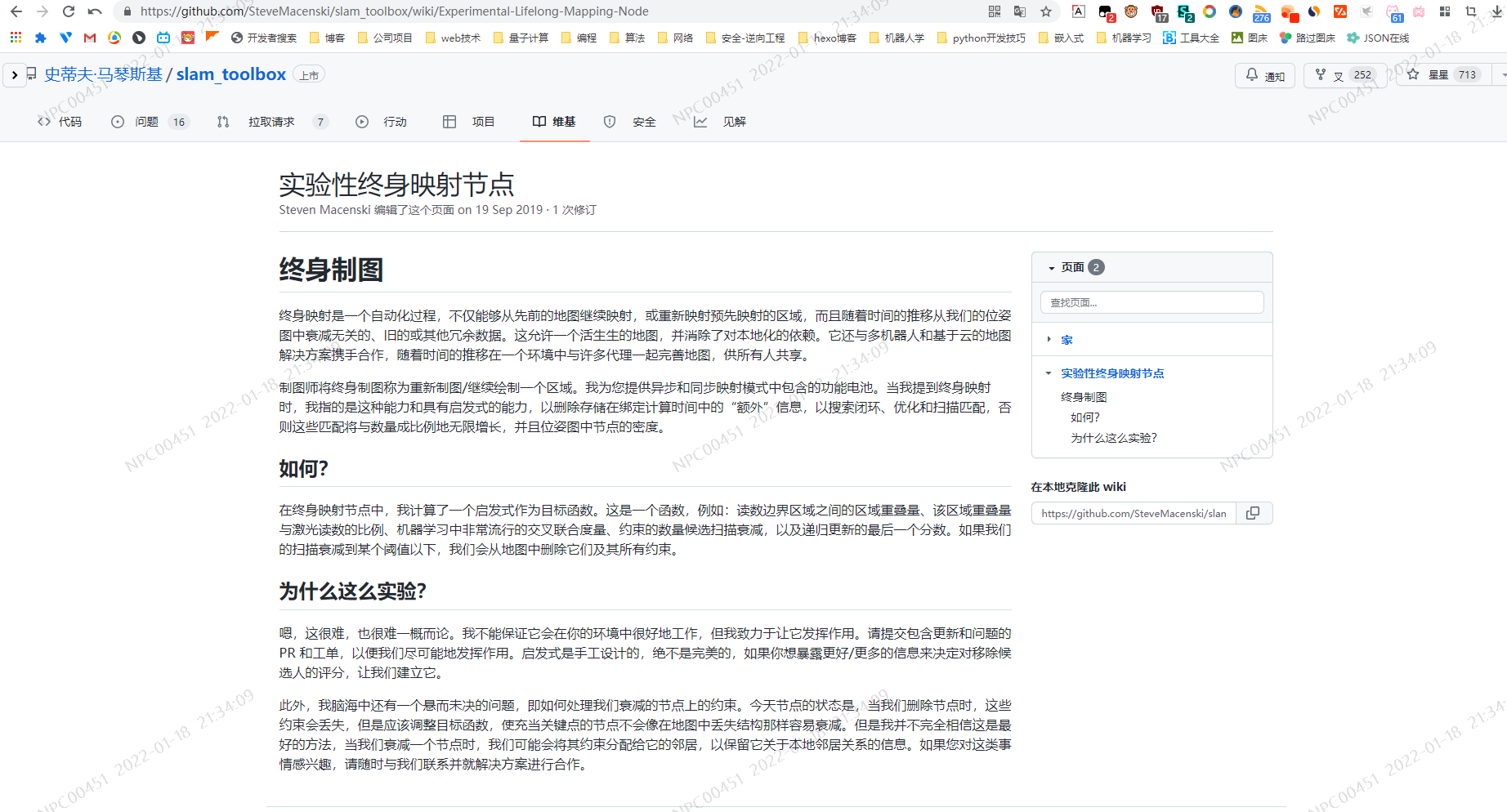Expand the 家 sidebar entry
1507x812 pixels.
1049,339
